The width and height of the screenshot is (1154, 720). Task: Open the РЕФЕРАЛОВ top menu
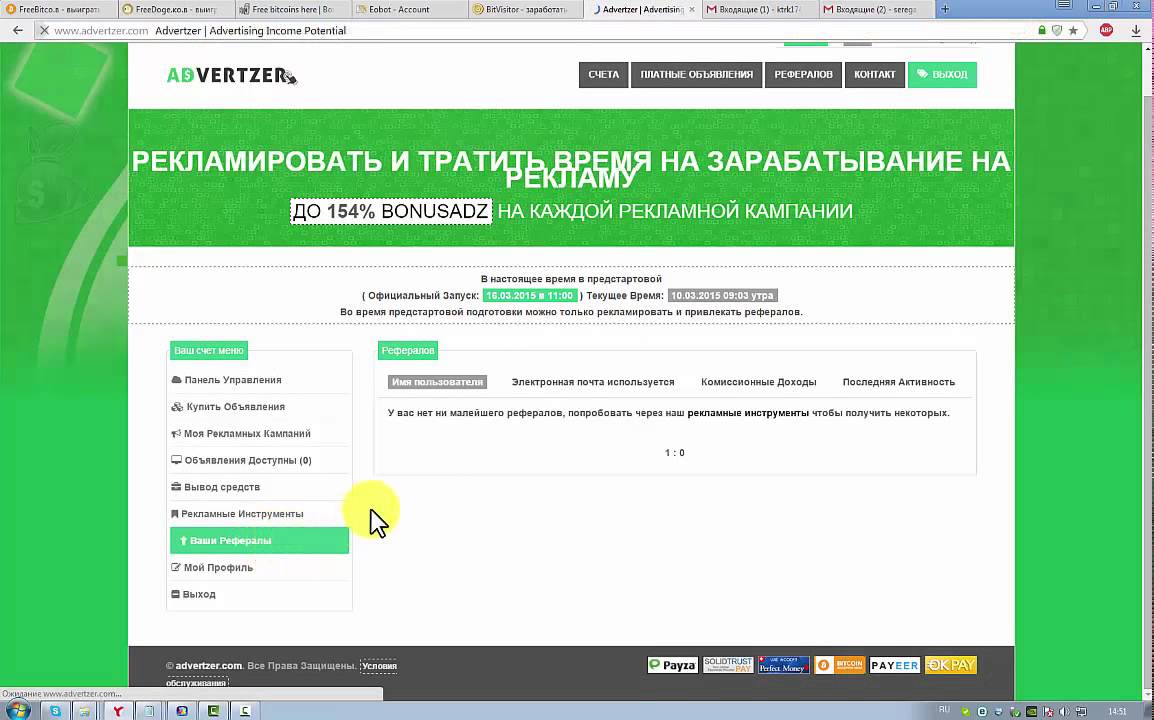(x=803, y=74)
